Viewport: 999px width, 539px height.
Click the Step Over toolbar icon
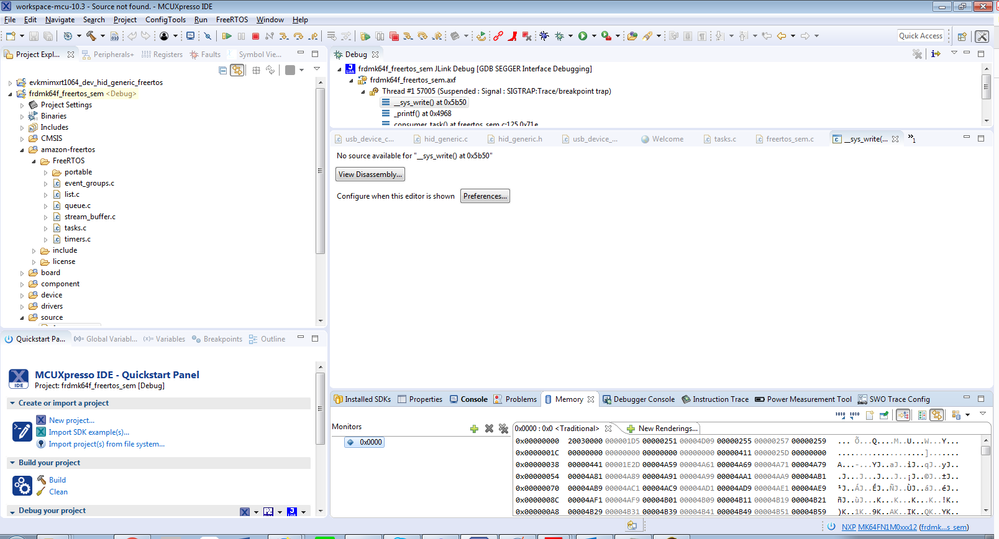click(298, 36)
